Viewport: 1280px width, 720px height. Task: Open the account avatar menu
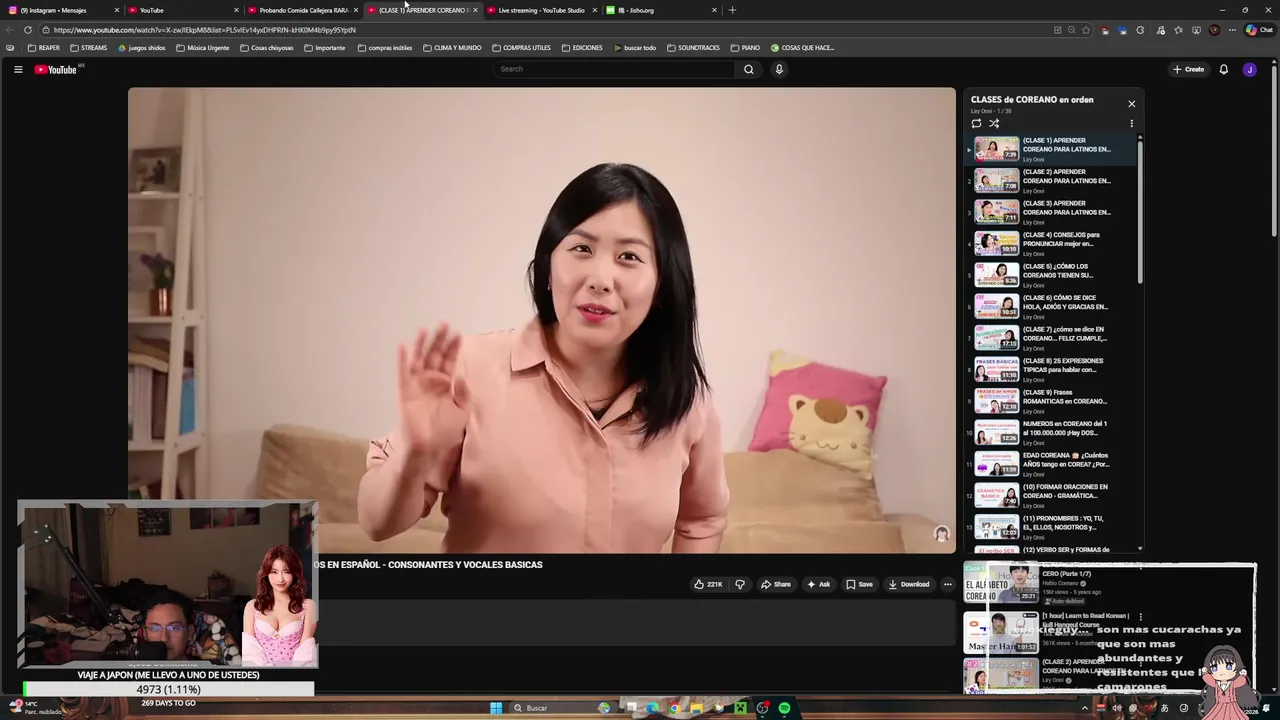[x=1249, y=69]
